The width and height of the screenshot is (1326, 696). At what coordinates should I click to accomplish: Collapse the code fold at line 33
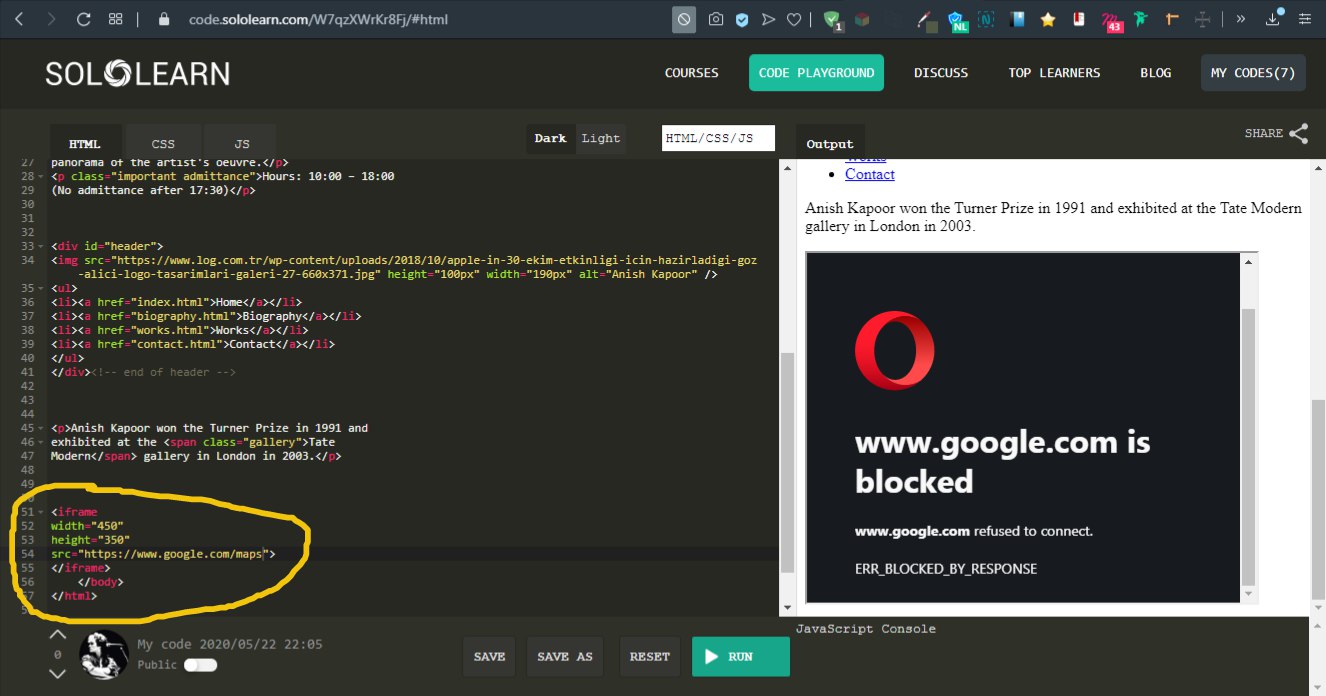pyautogui.click(x=40, y=246)
